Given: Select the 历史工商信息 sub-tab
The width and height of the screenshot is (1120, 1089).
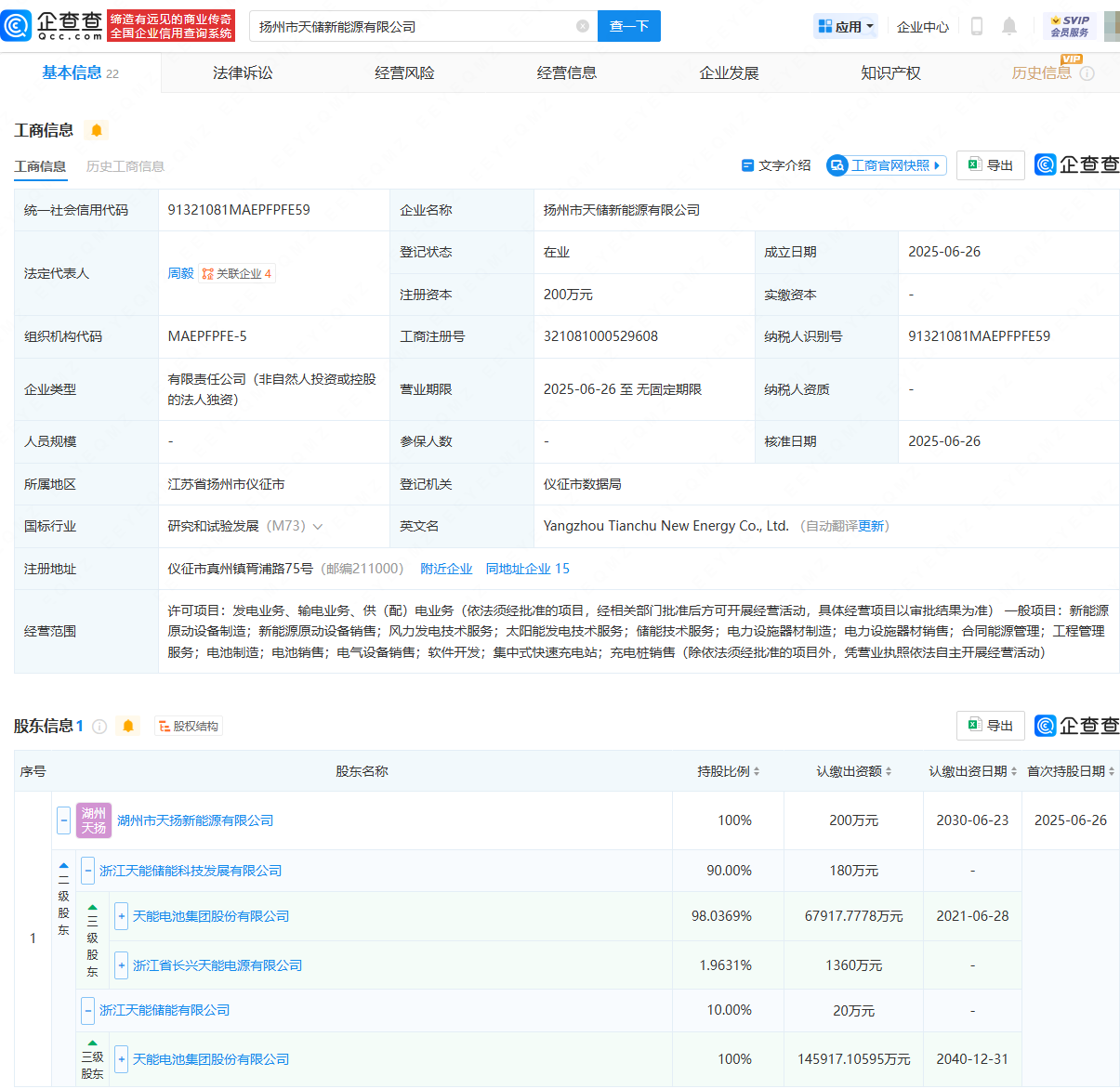Looking at the screenshot, I should (x=125, y=166).
